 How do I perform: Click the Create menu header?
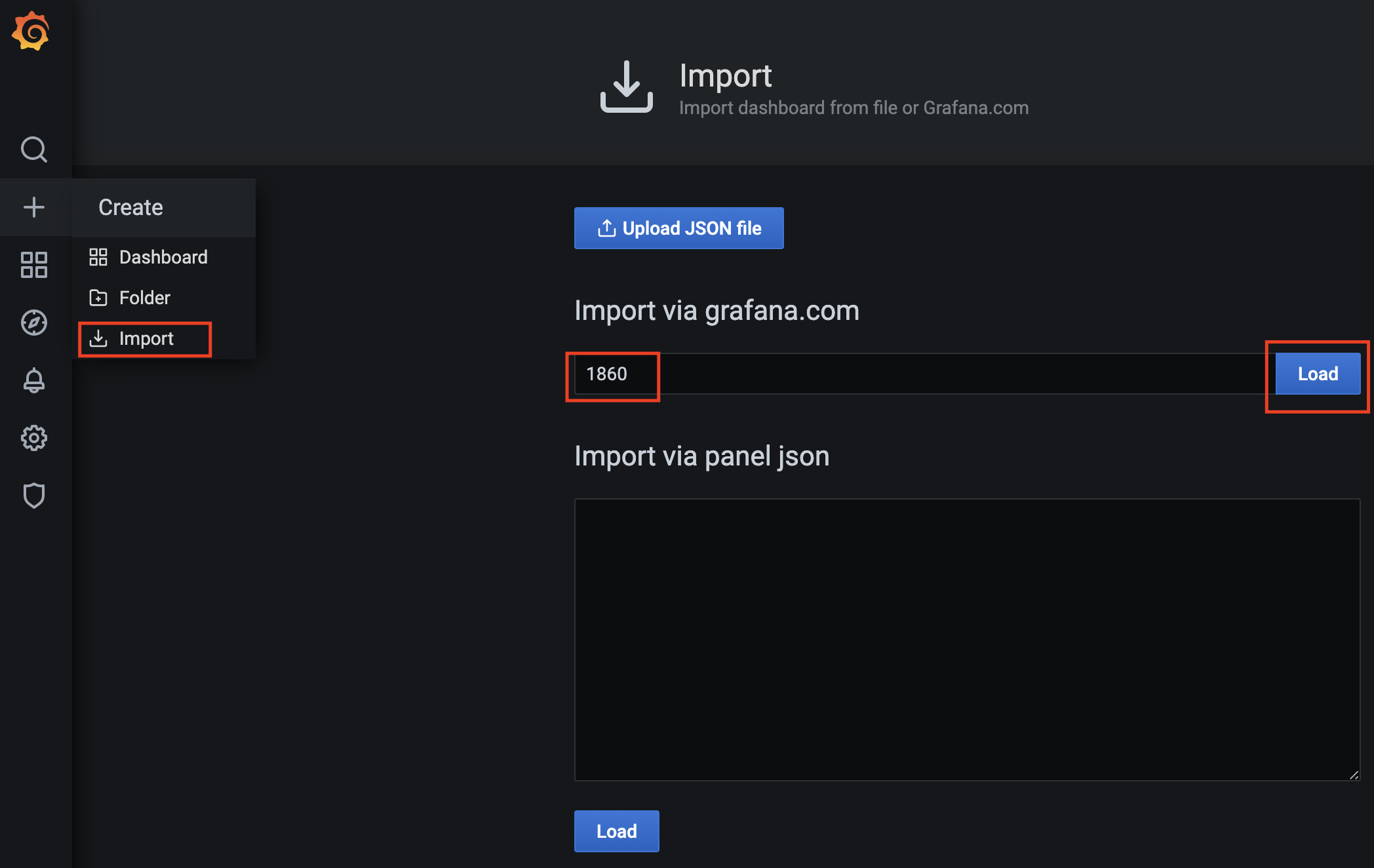pyautogui.click(x=130, y=207)
